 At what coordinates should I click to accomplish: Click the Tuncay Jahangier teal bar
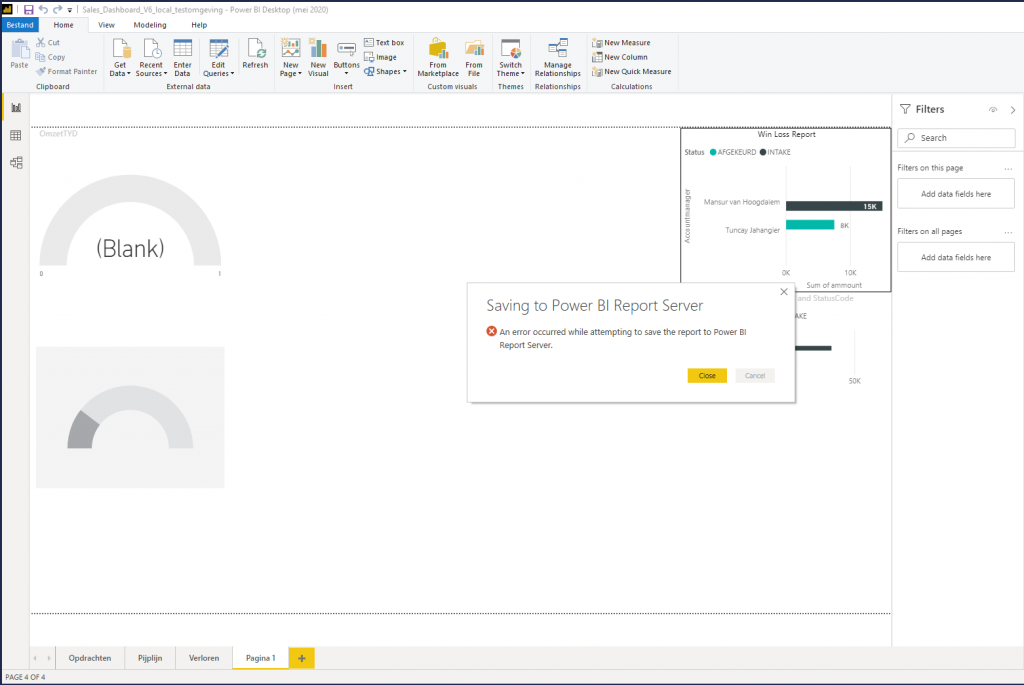pos(810,225)
